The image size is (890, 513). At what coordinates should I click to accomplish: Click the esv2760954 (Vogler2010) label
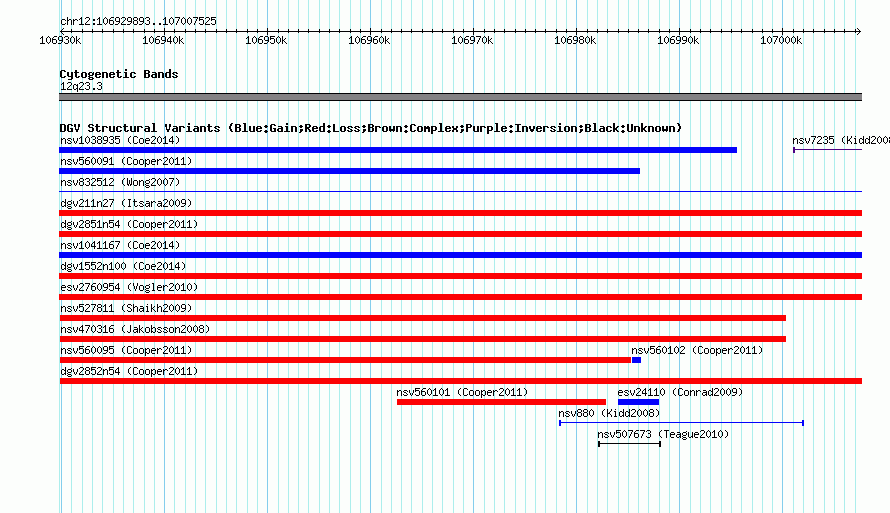(x=129, y=287)
